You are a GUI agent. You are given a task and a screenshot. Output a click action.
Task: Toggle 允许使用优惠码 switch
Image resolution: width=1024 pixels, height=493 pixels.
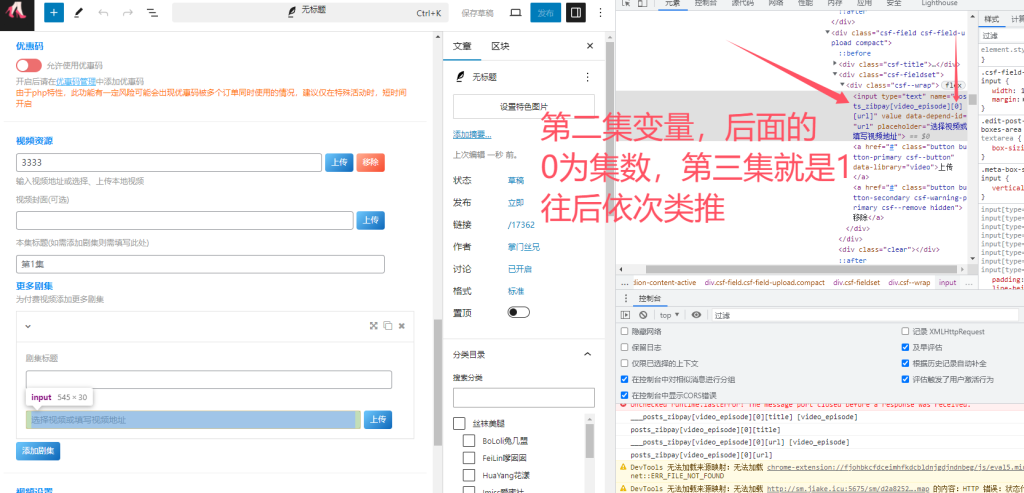coord(29,65)
